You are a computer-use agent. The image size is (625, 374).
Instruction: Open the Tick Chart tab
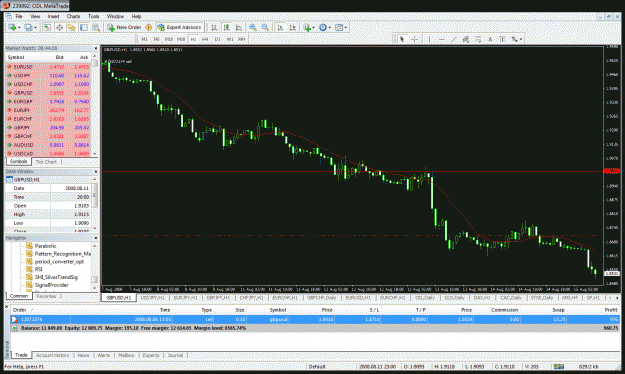[46, 162]
